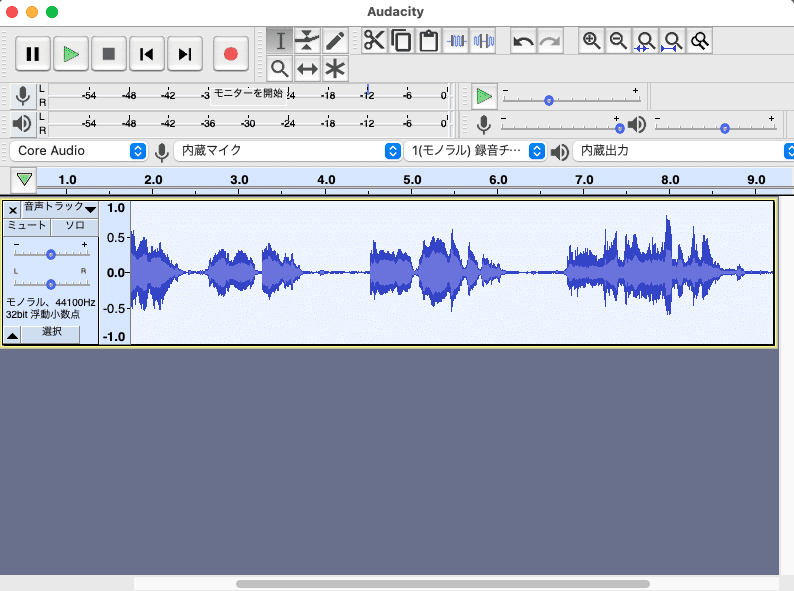794x591 pixels.
Task: Select the Multi-tool asterisk icon
Action: 335,68
